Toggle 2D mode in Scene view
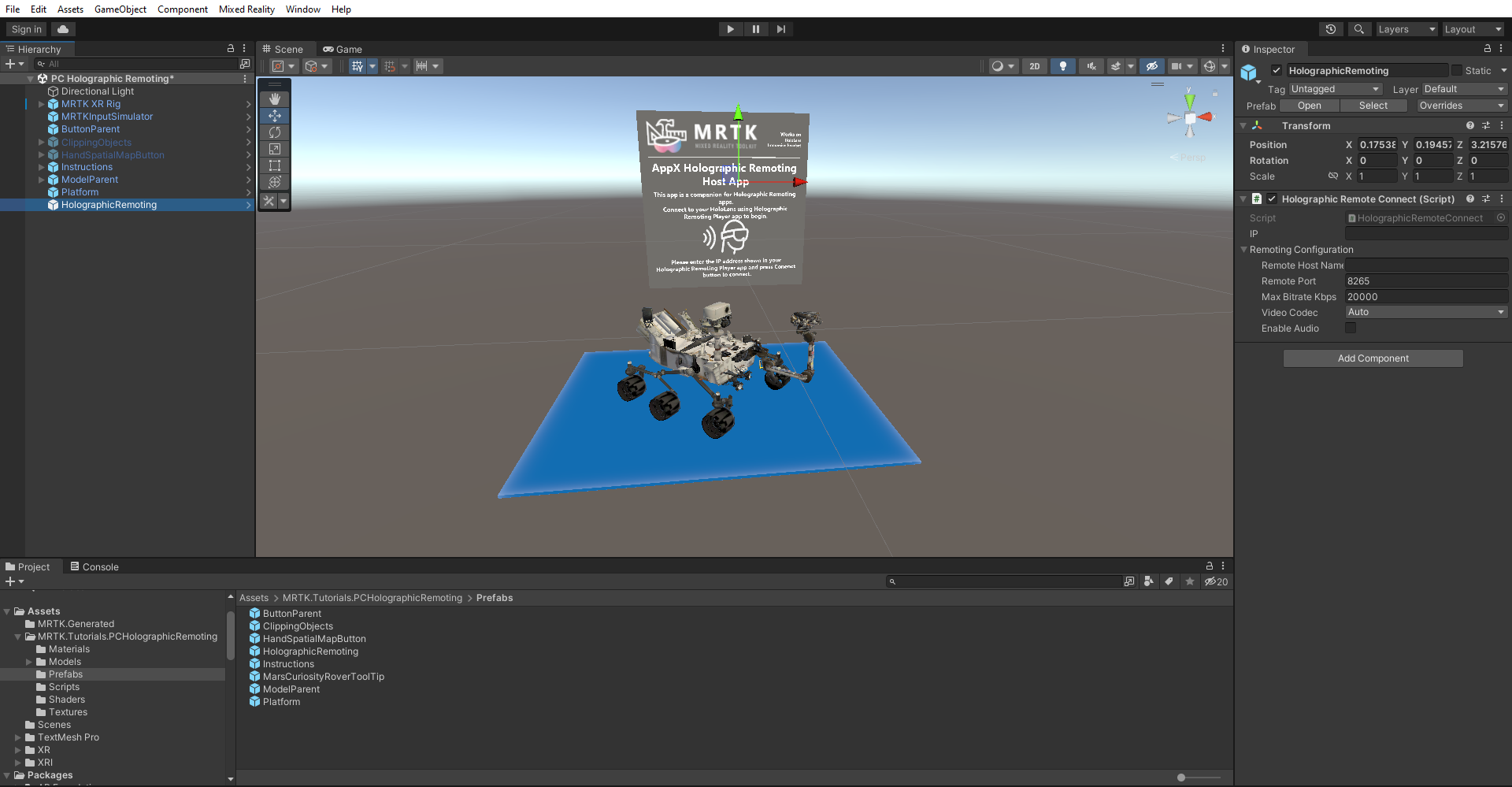This screenshot has width=1512, height=787. (x=1034, y=66)
